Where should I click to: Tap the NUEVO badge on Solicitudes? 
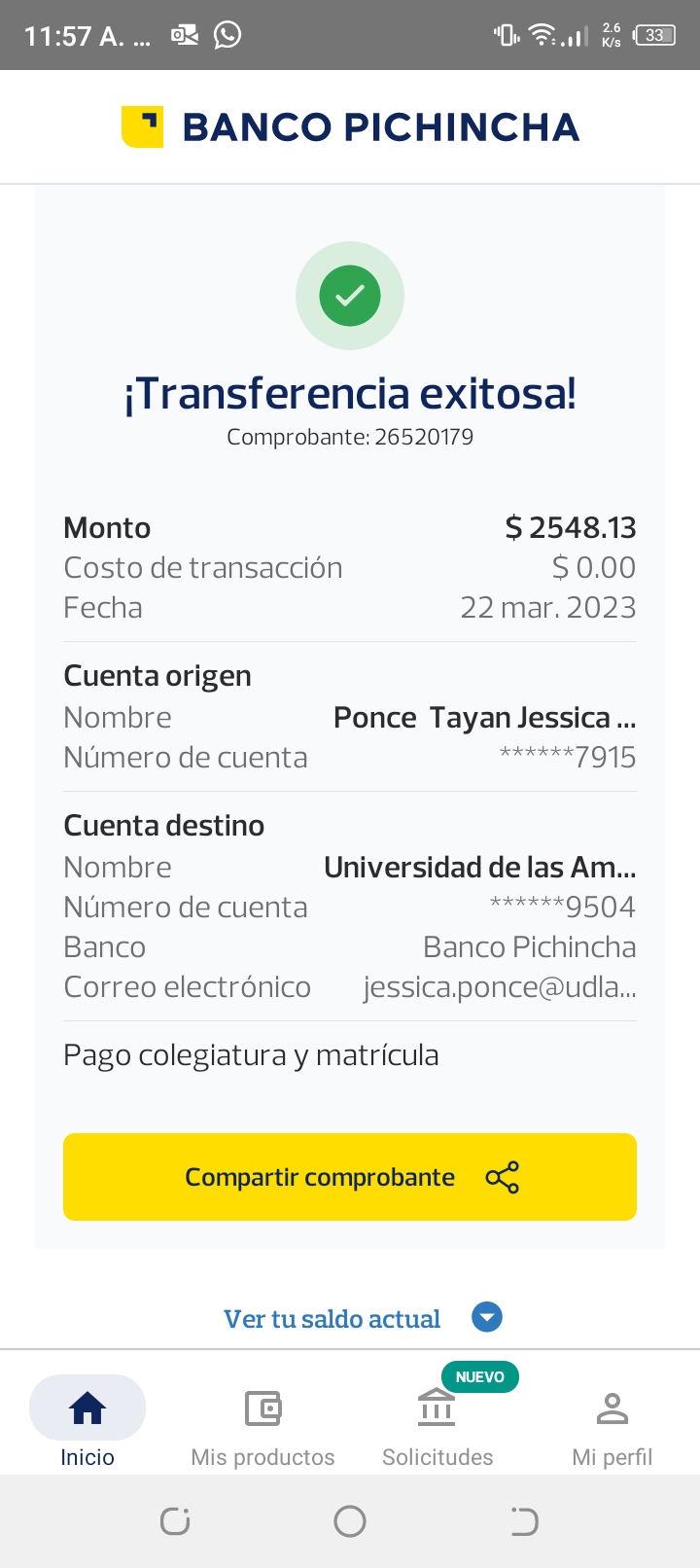[480, 1376]
